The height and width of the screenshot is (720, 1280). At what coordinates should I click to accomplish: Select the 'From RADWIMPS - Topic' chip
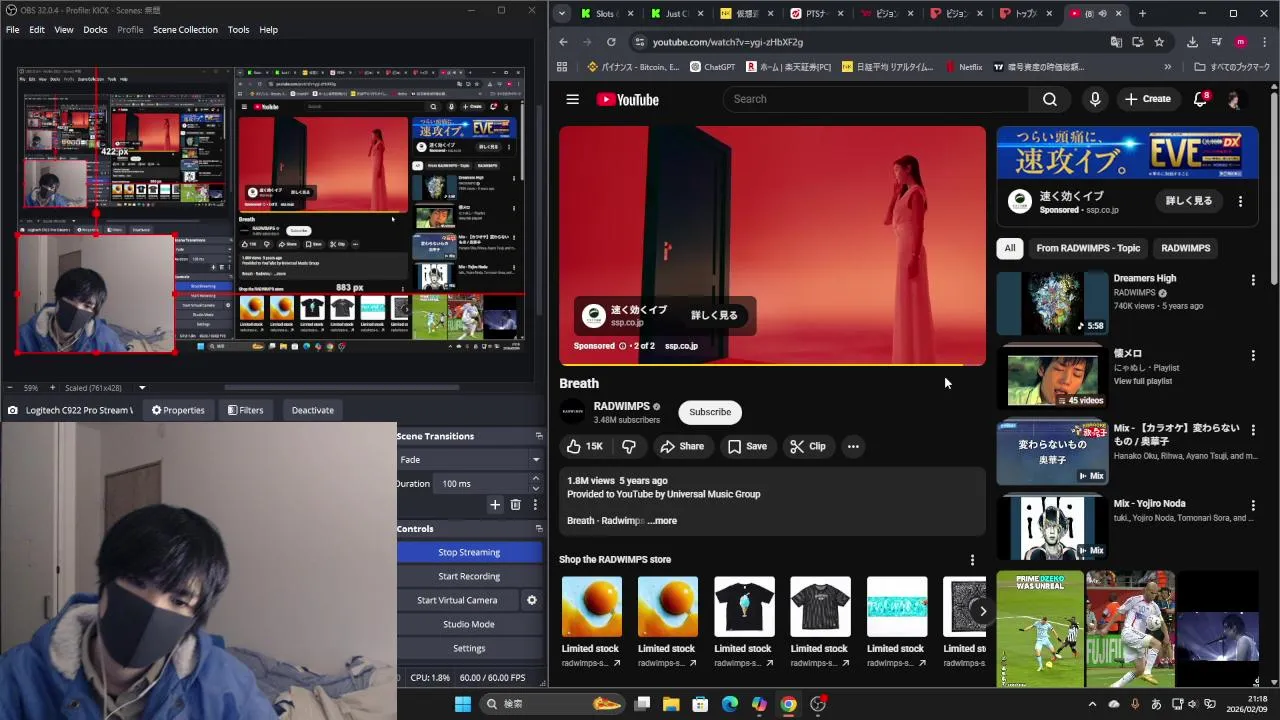pos(1088,248)
